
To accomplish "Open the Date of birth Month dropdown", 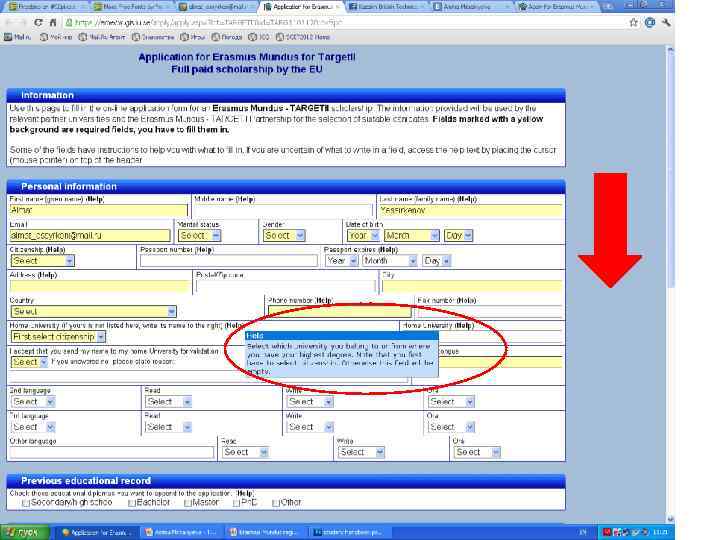I will [412, 236].
